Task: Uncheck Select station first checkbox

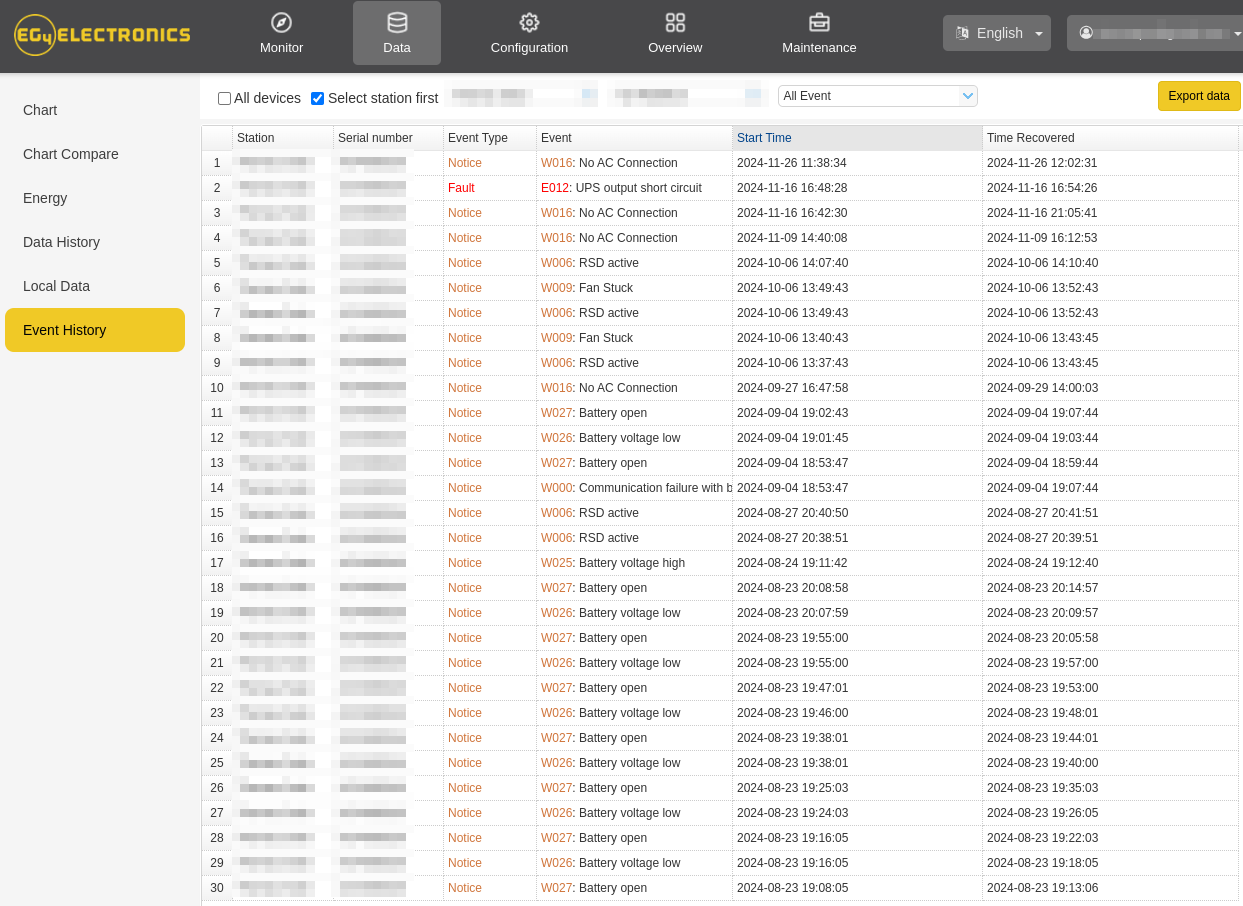Action: click(317, 98)
